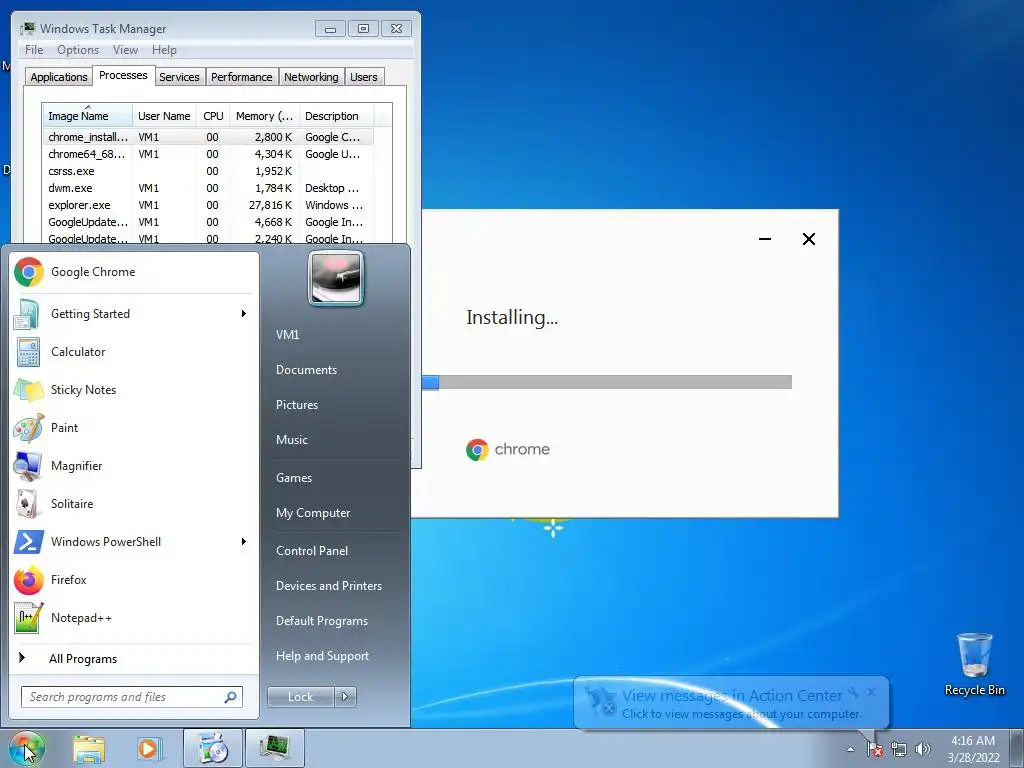Image resolution: width=1024 pixels, height=768 pixels.
Task: Open Windows Media Player taskbar icon
Action: tap(149, 748)
